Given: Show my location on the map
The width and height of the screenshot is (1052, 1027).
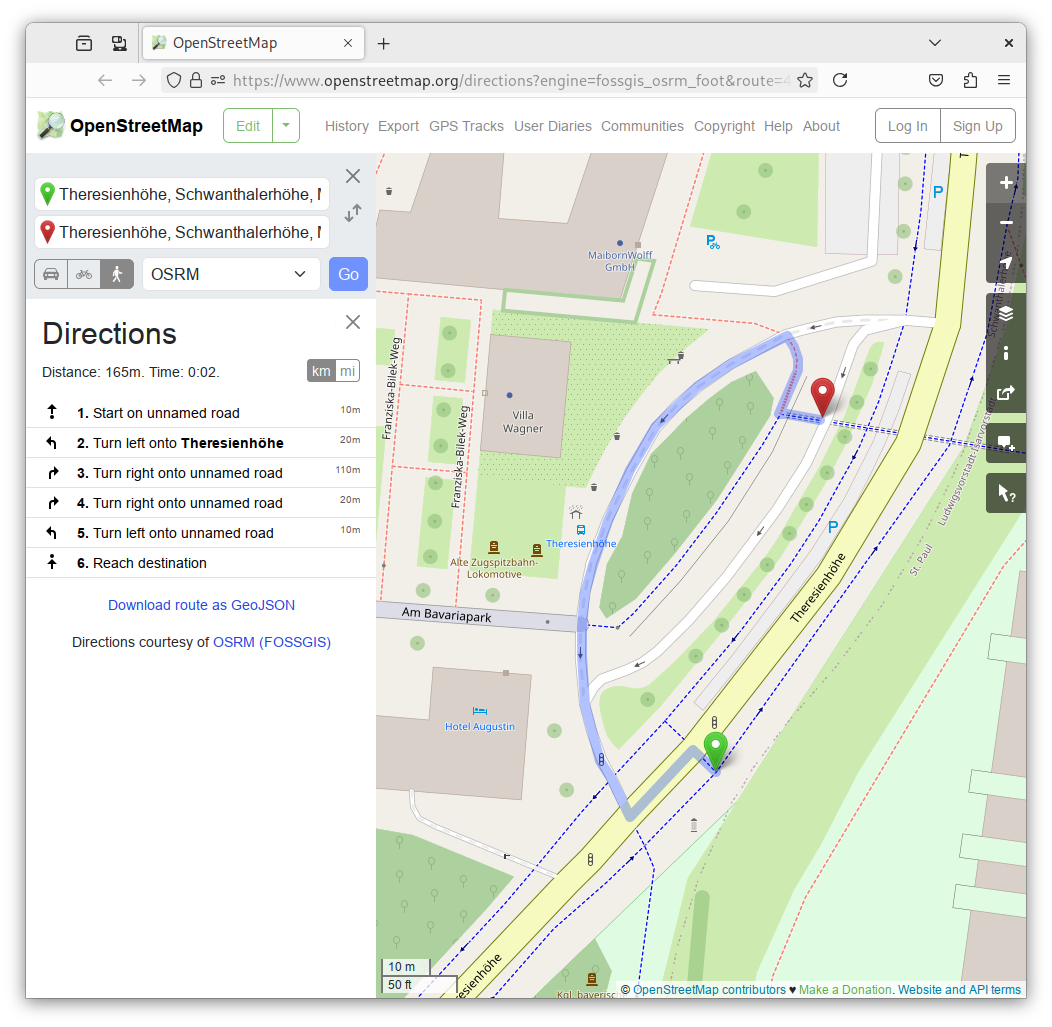Looking at the screenshot, I should click(x=1006, y=263).
